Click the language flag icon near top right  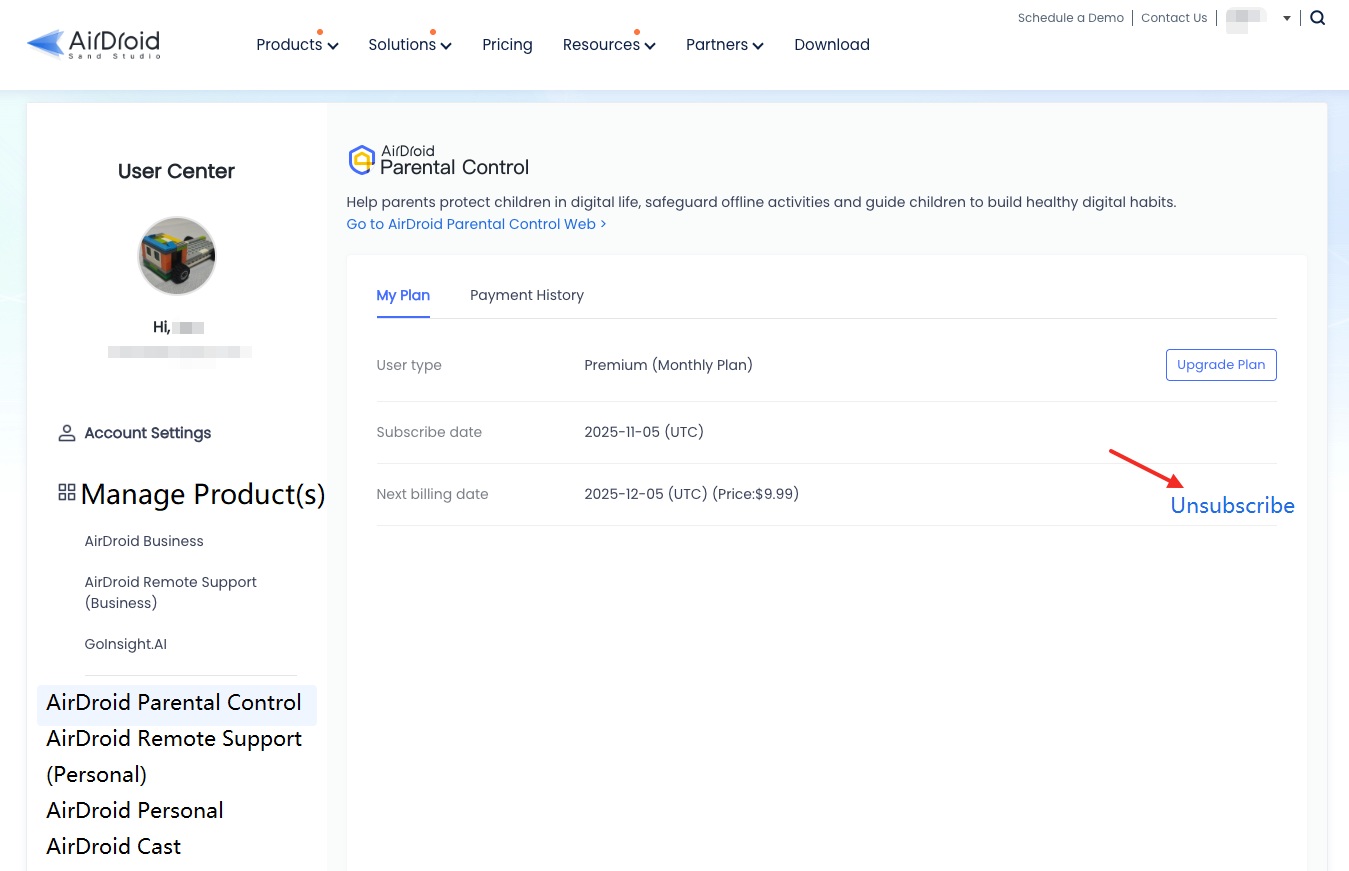pyautogui.click(x=1245, y=17)
